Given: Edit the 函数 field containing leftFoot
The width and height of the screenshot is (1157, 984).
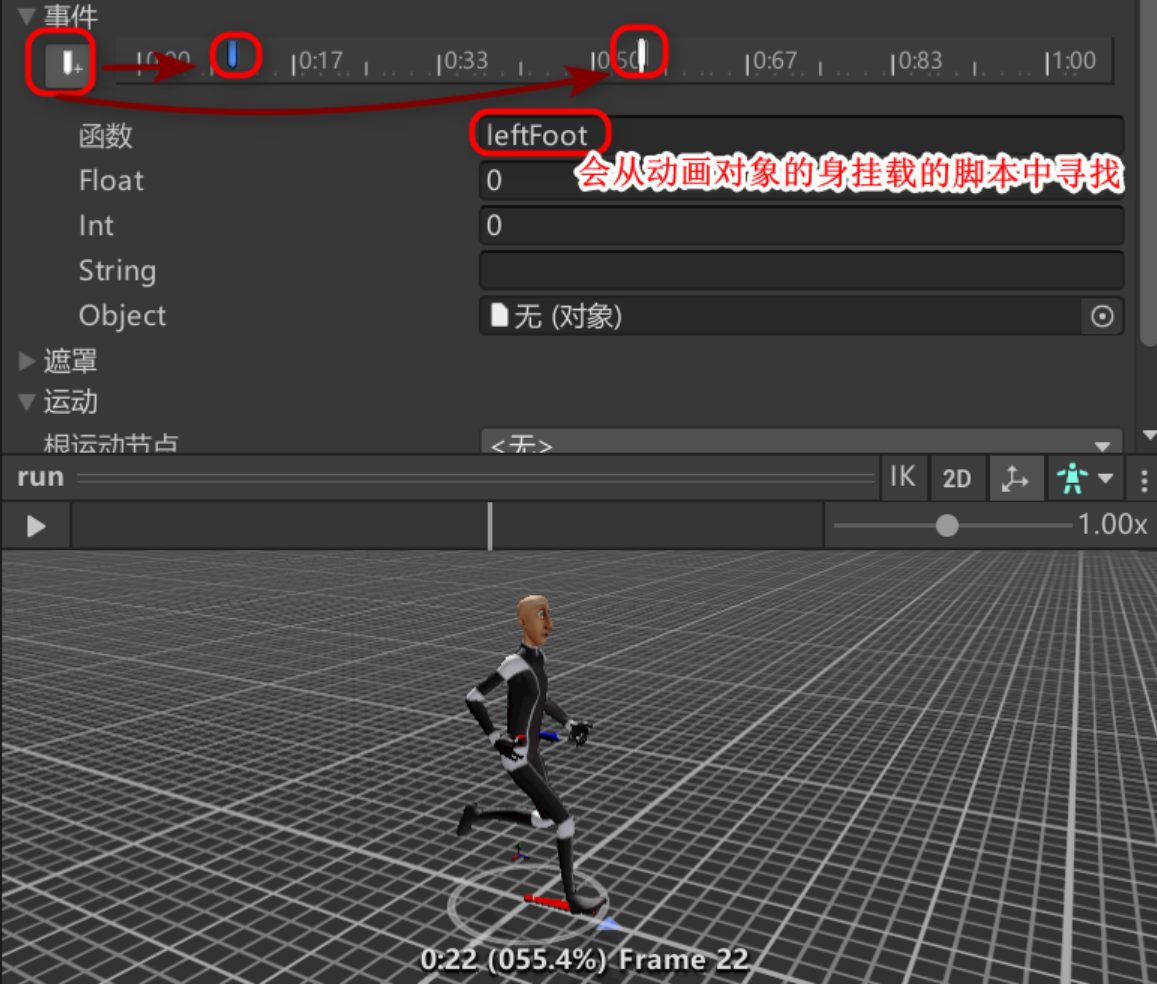Looking at the screenshot, I should 801,136.
